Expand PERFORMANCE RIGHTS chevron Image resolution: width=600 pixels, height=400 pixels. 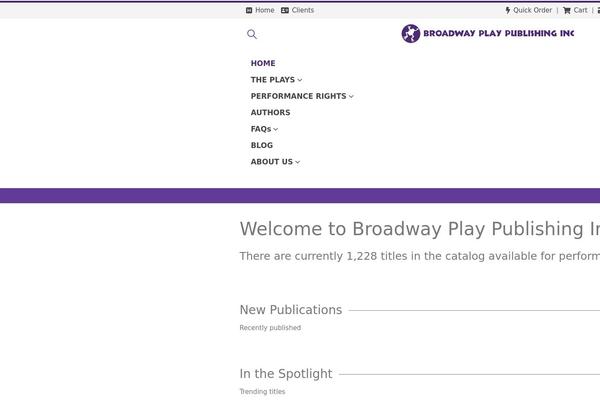tap(351, 96)
